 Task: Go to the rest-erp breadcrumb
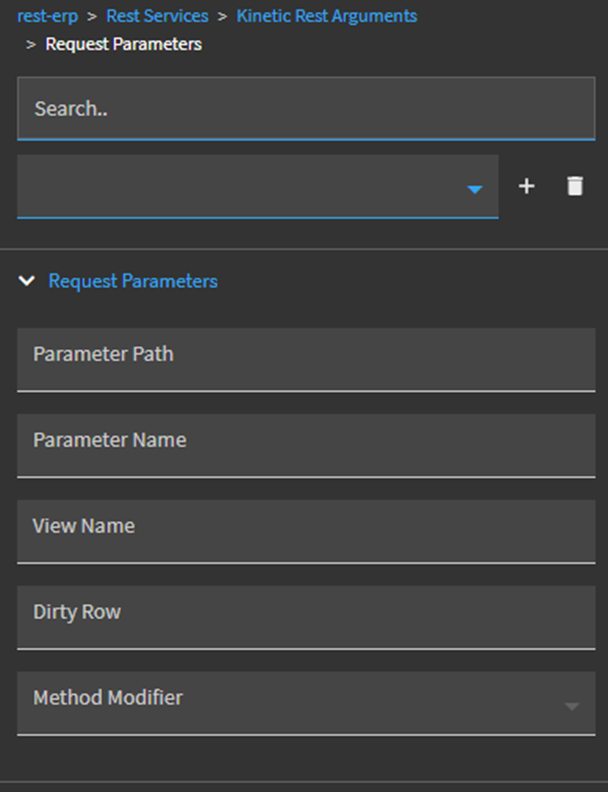pyautogui.click(x=47, y=16)
